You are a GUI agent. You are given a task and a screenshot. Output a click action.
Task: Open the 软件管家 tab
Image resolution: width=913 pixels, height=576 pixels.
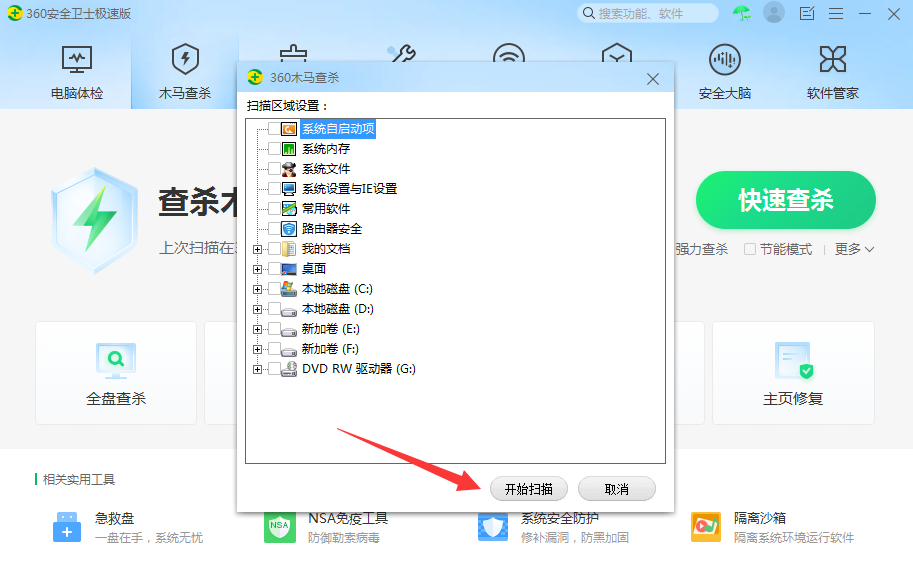833,72
